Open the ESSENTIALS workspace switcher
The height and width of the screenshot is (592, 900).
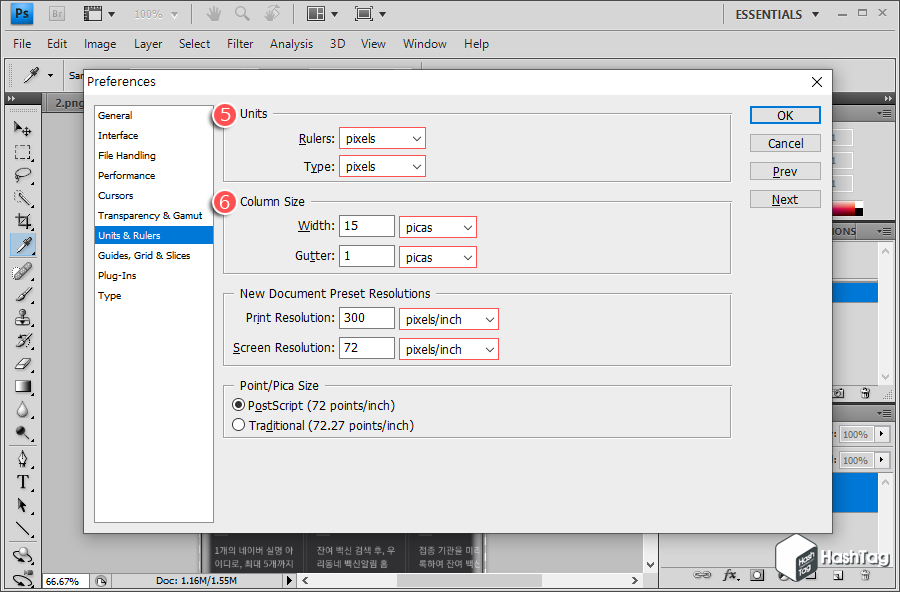(777, 14)
